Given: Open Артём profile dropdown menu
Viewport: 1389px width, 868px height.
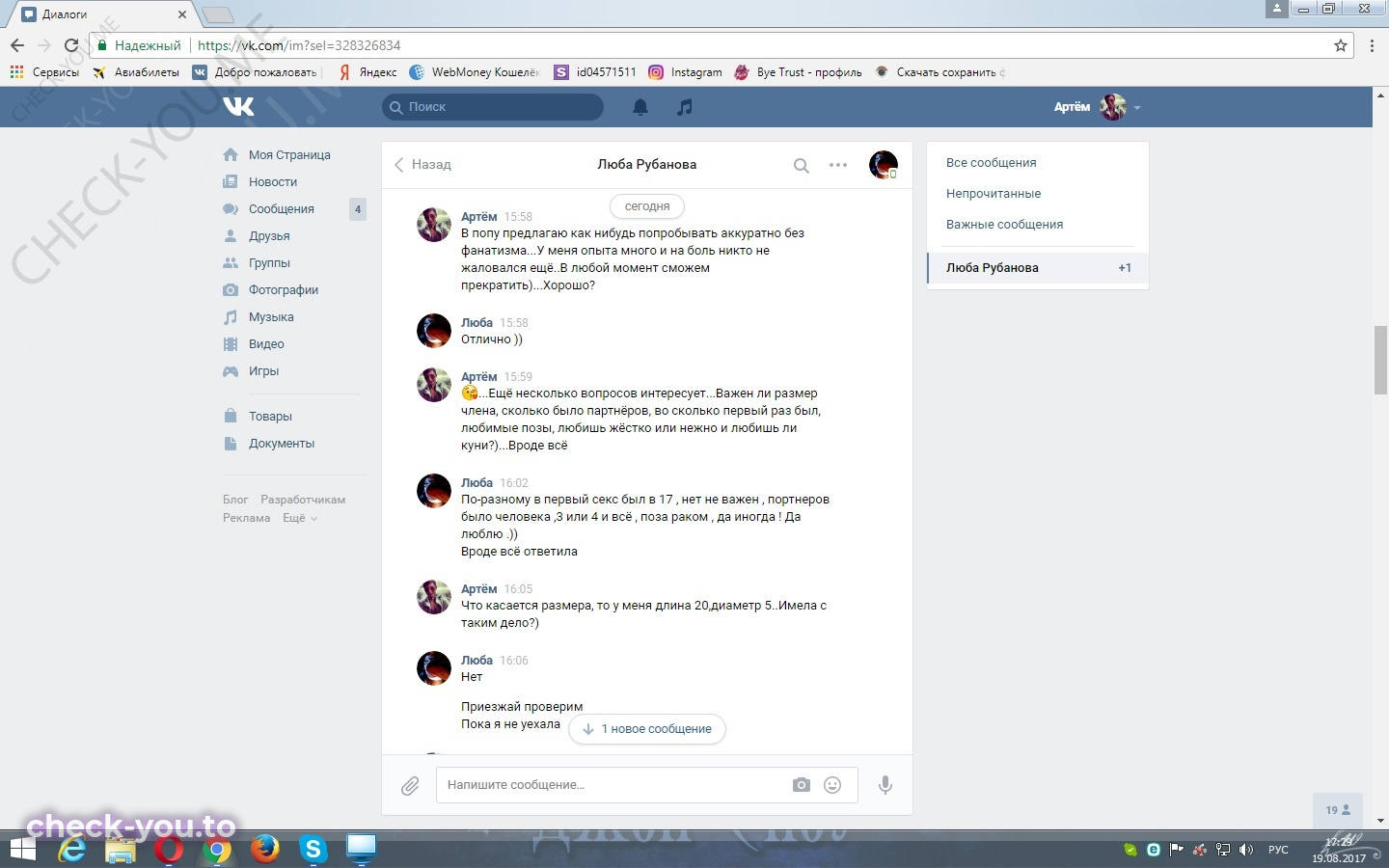Looking at the screenshot, I should pyautogui.click(x=1097, y=107).
